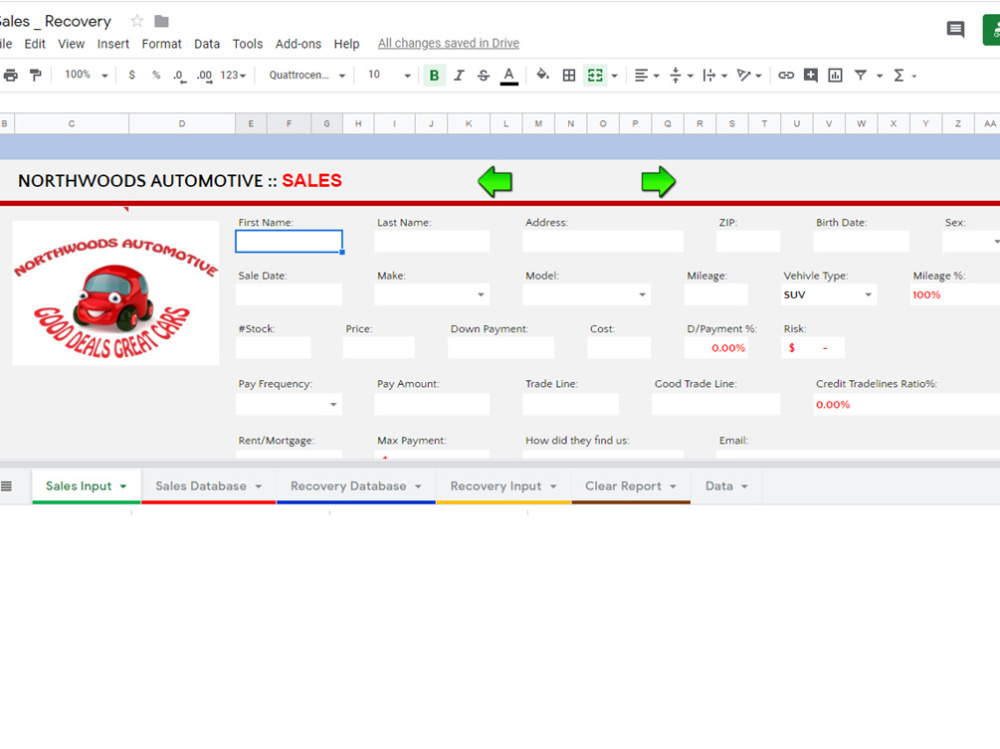Open text rotation options
Screen dimensions: 1000x749
pos(749,75)
